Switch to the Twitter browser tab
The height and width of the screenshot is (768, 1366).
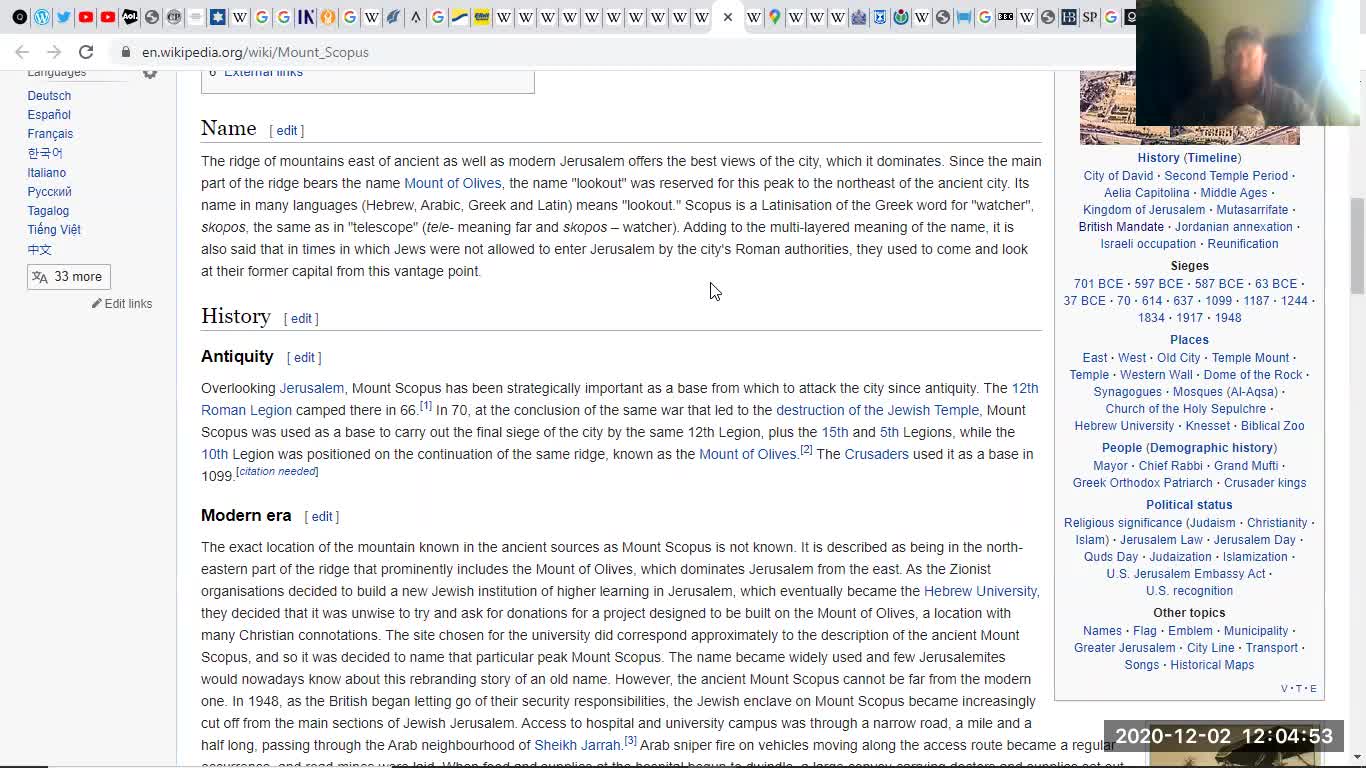(63, 17)
